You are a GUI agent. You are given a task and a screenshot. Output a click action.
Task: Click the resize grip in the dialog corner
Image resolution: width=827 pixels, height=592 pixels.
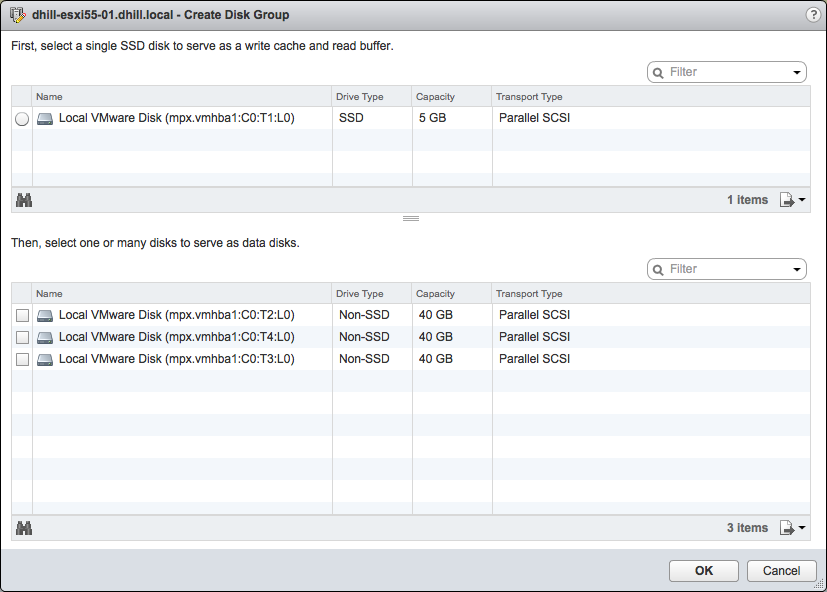(x=819, y=583)
